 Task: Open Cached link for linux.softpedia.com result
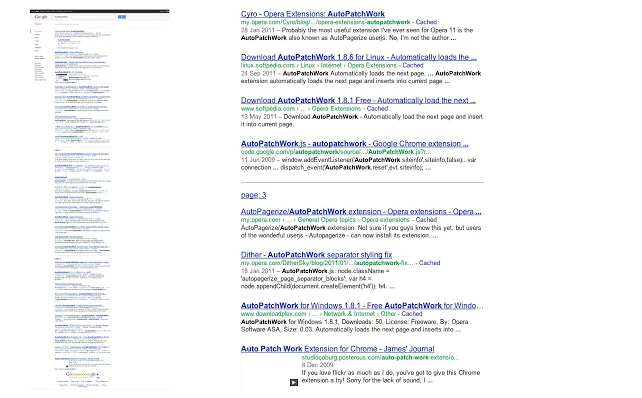coord(413,66)
